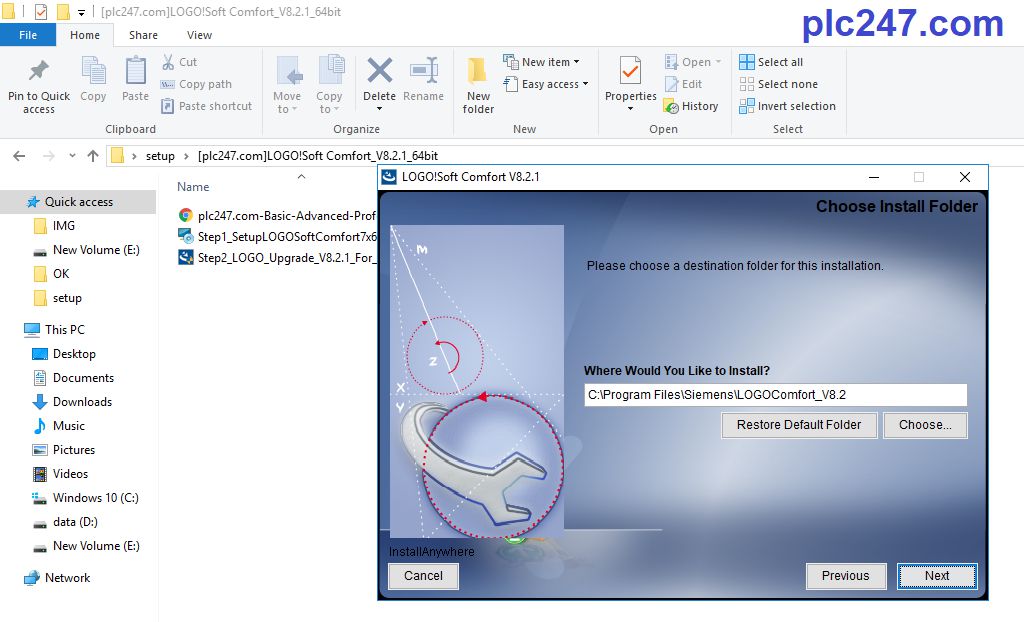1024x622 pixels.
Task: Open the Move to dropdown
Action: click(x=287, y=86)
